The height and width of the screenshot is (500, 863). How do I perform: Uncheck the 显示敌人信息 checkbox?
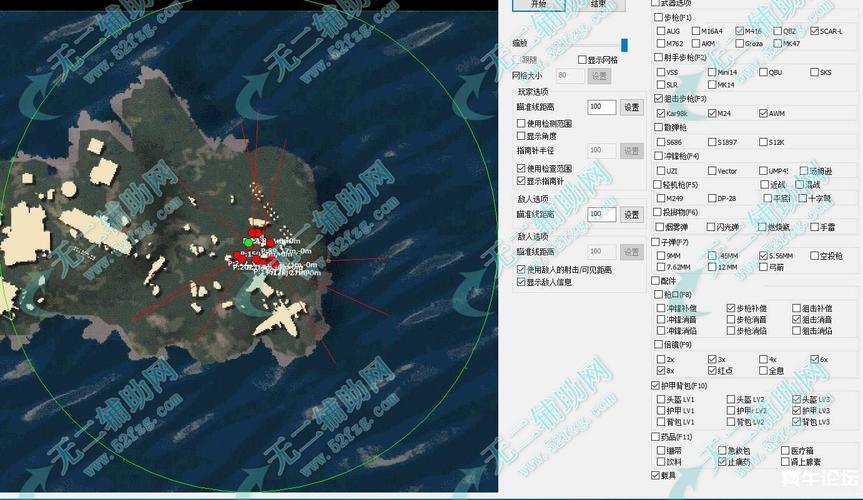point(521,282)
